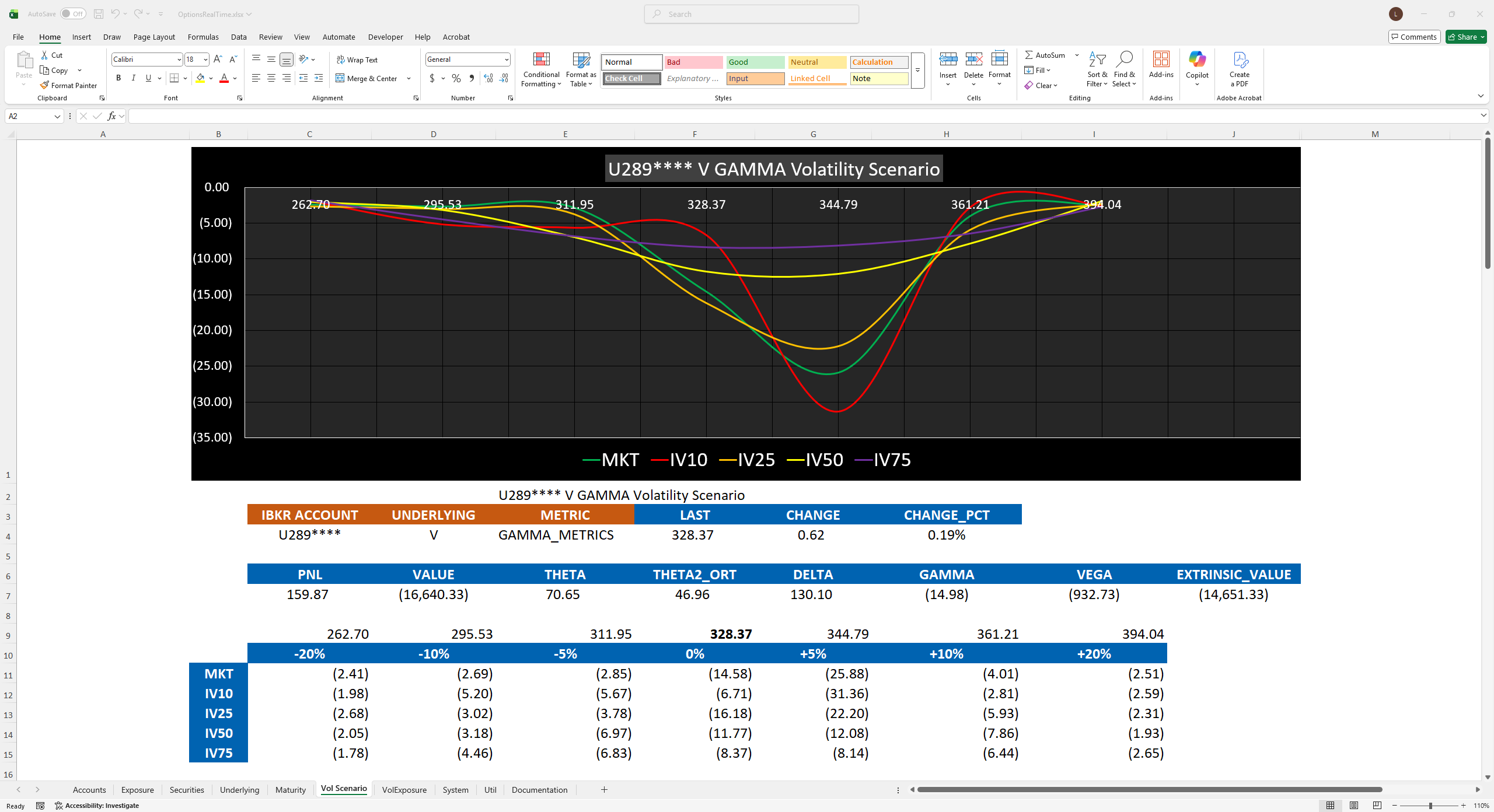This screenshot has width=1494, height=812.
Task: Select the Format Painter tool
Action: click(x=68, y=85)
